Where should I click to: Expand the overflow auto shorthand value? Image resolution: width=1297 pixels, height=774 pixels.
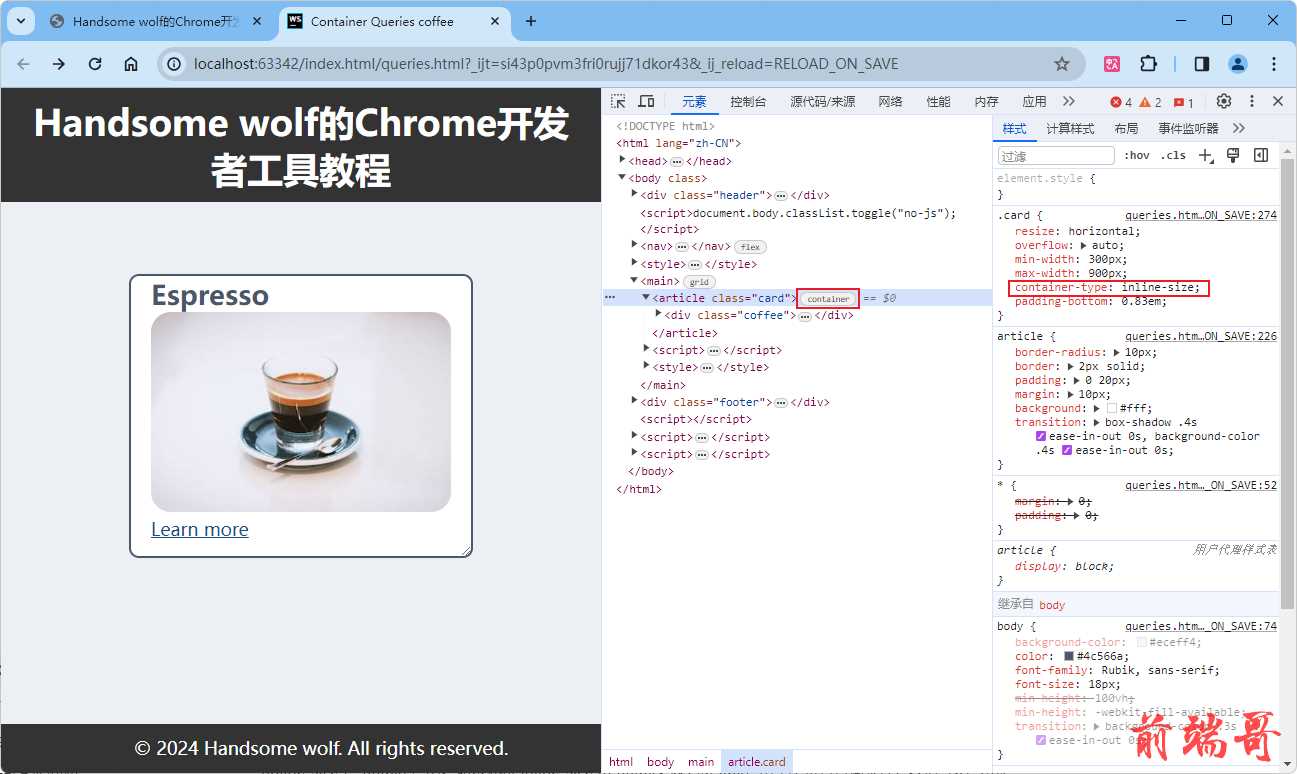click(x=1084, y=245)
